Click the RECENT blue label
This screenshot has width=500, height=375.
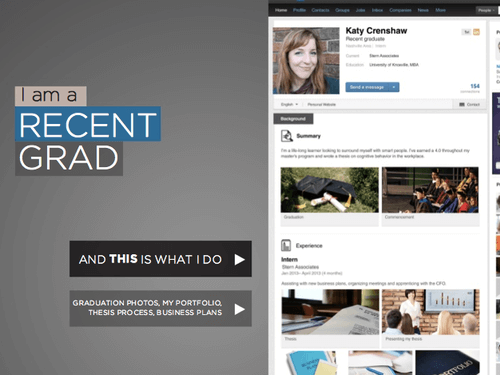tap(88, 124)
